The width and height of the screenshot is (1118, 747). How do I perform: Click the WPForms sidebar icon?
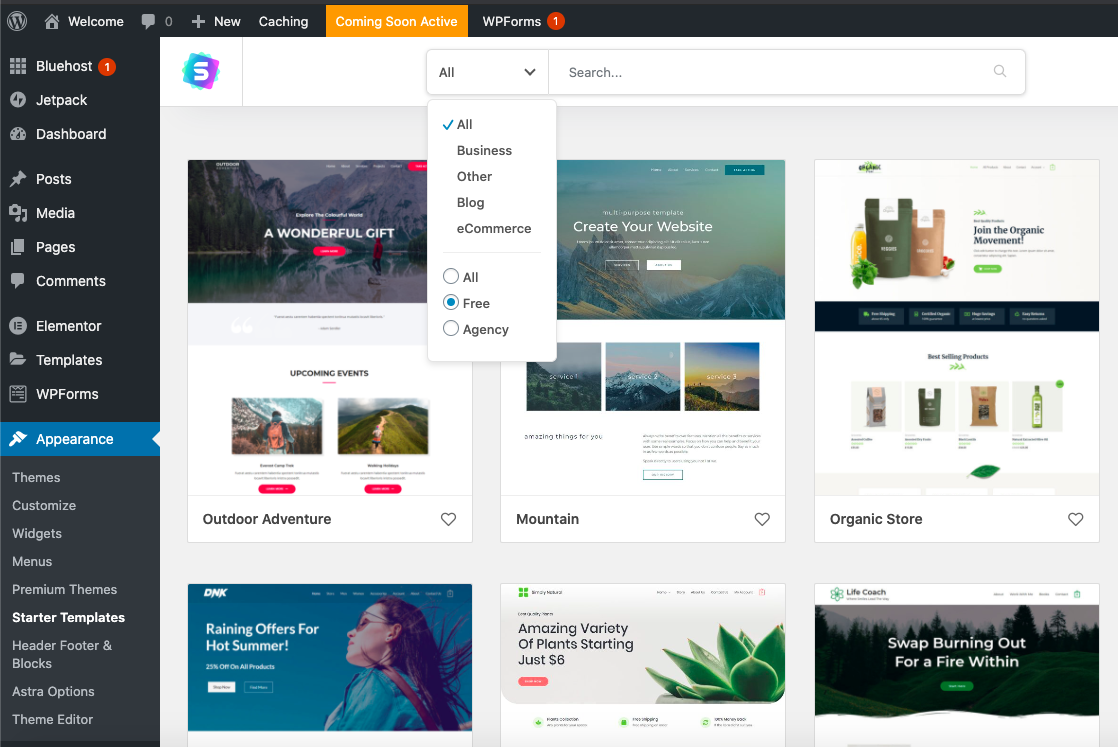(x=18, y=393)
